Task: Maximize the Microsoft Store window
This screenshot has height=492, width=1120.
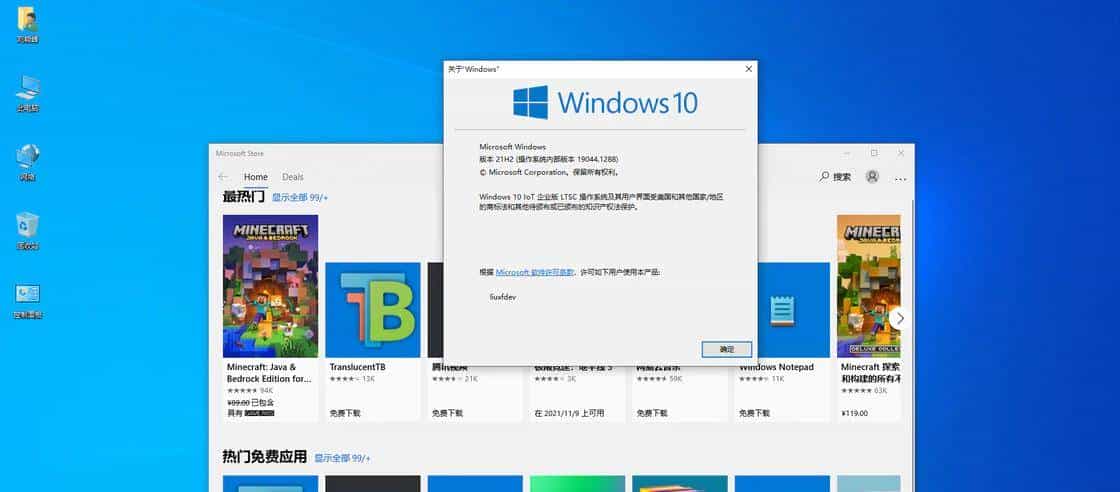Action: (874, 153)
